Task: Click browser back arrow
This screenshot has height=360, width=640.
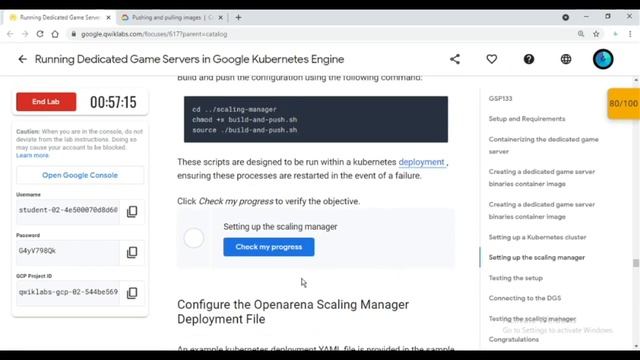Action: coord(10,34)
